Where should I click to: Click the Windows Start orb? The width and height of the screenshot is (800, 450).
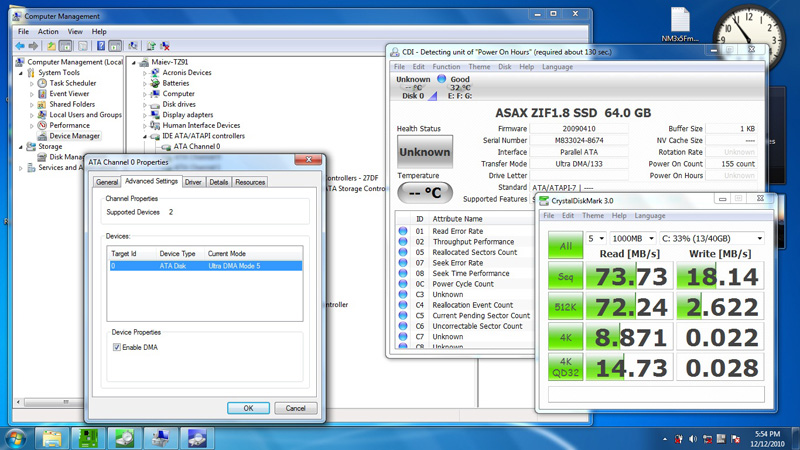[x=15, y=439]
